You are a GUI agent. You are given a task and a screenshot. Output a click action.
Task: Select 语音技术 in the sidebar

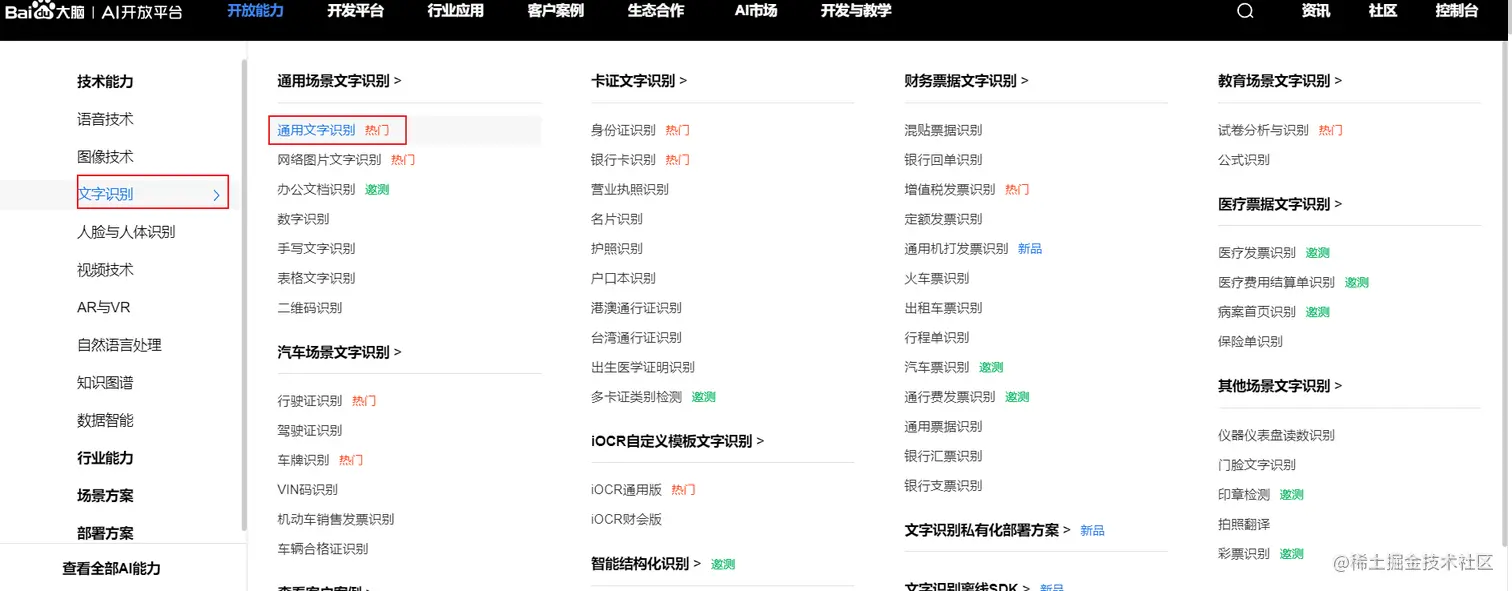[x=105, y=119]
